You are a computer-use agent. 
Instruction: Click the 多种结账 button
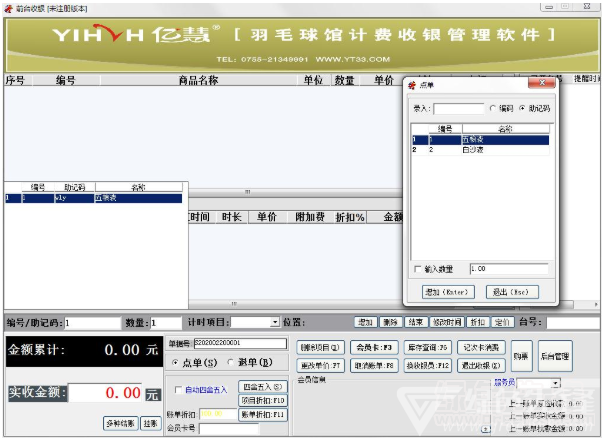(x=121, y=423)
